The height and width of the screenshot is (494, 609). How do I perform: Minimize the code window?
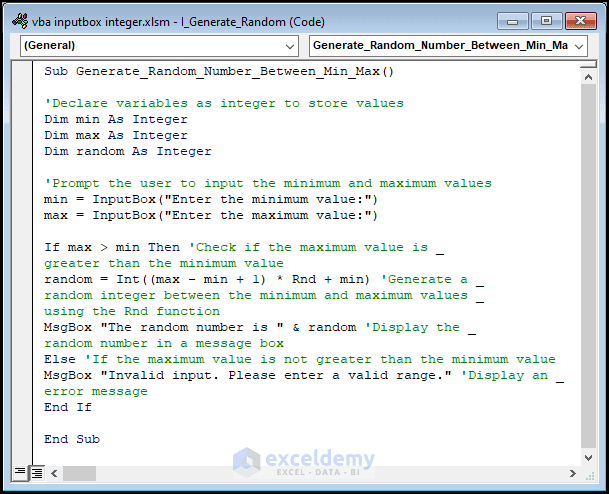[513, 21]
